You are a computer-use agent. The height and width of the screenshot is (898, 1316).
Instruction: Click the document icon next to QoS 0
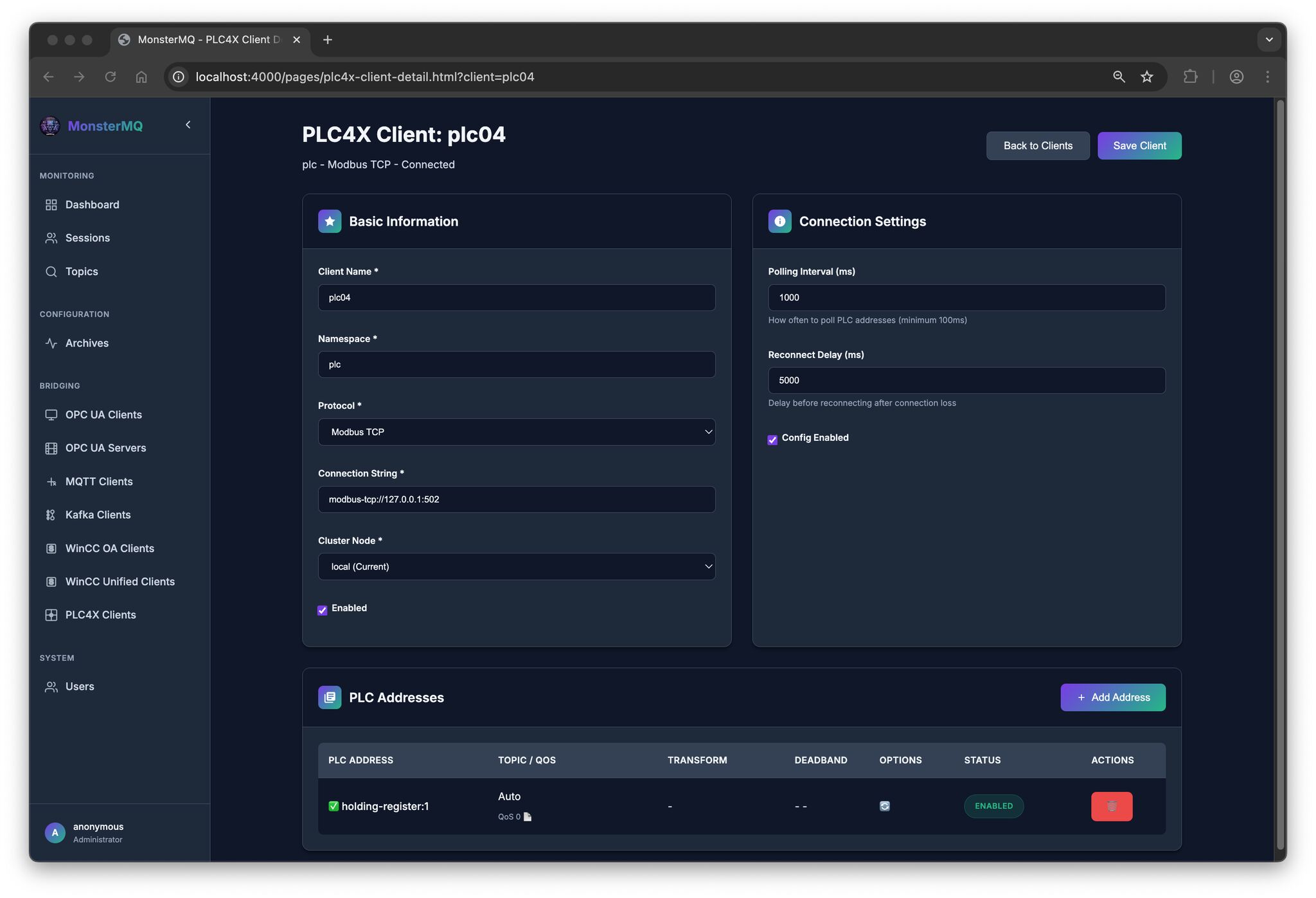point(528,817)
